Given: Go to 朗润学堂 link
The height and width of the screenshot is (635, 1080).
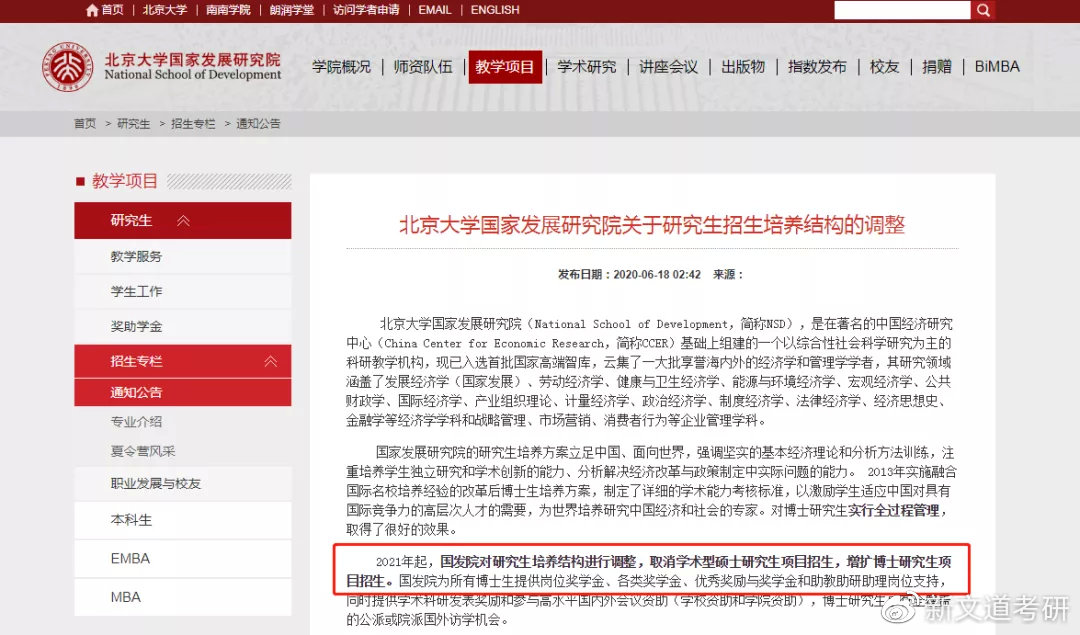Looking at the screenshot, I should click(291, 10).
